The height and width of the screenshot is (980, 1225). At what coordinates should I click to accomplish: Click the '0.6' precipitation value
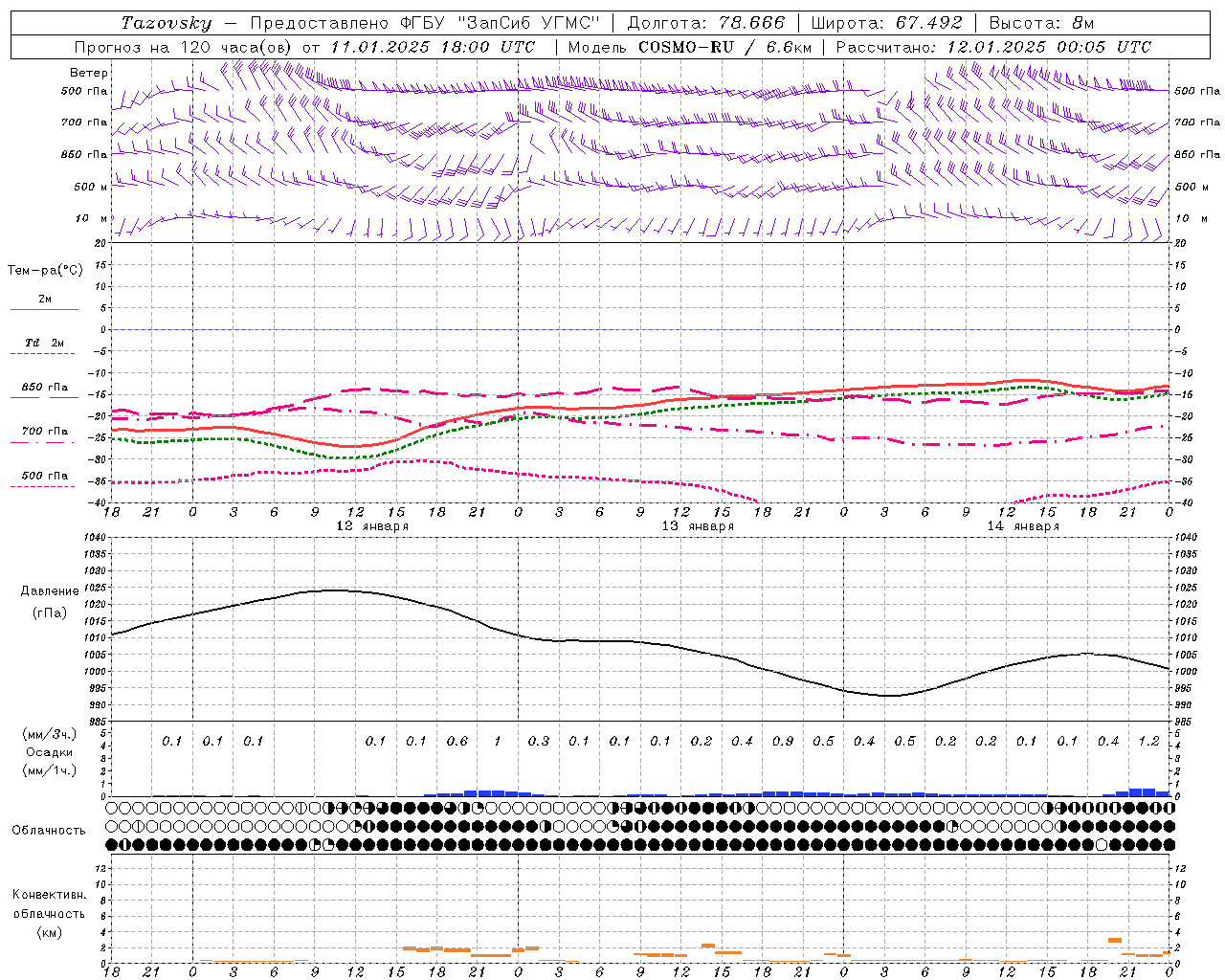click(x=457, y=742)
